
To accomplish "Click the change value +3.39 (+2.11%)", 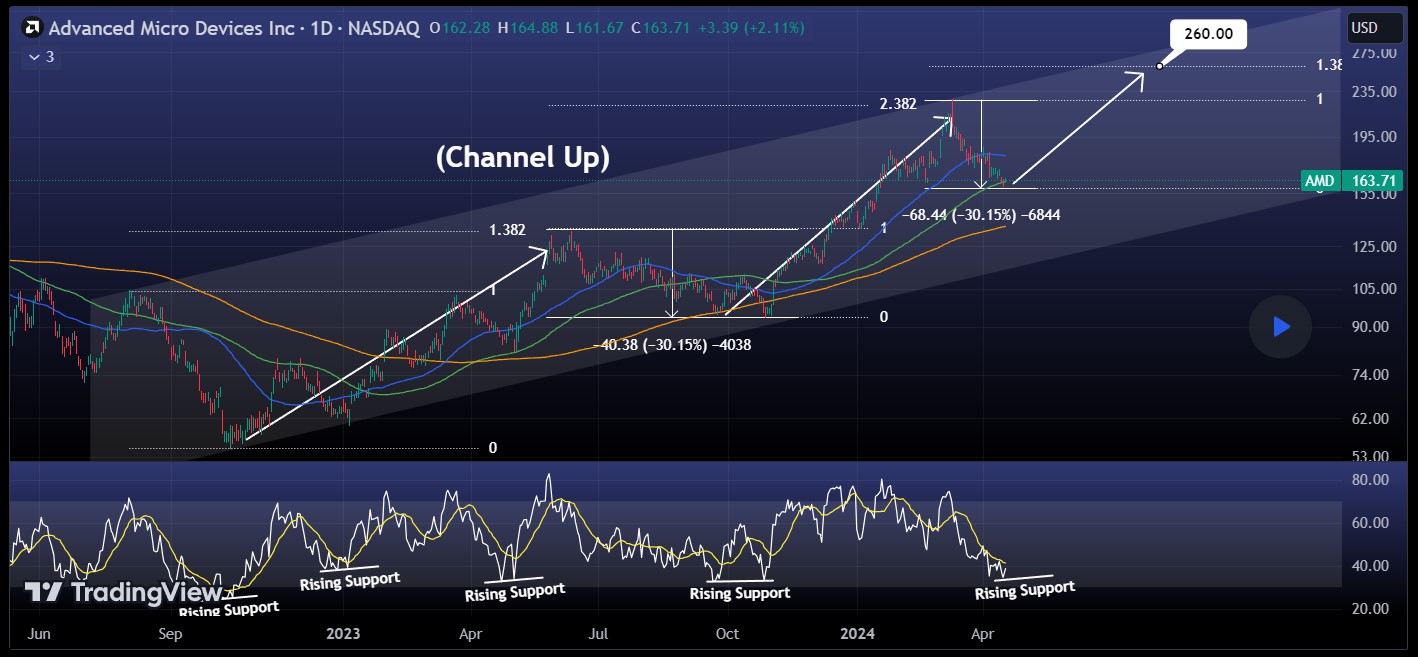I will click(x=750, y=28).
